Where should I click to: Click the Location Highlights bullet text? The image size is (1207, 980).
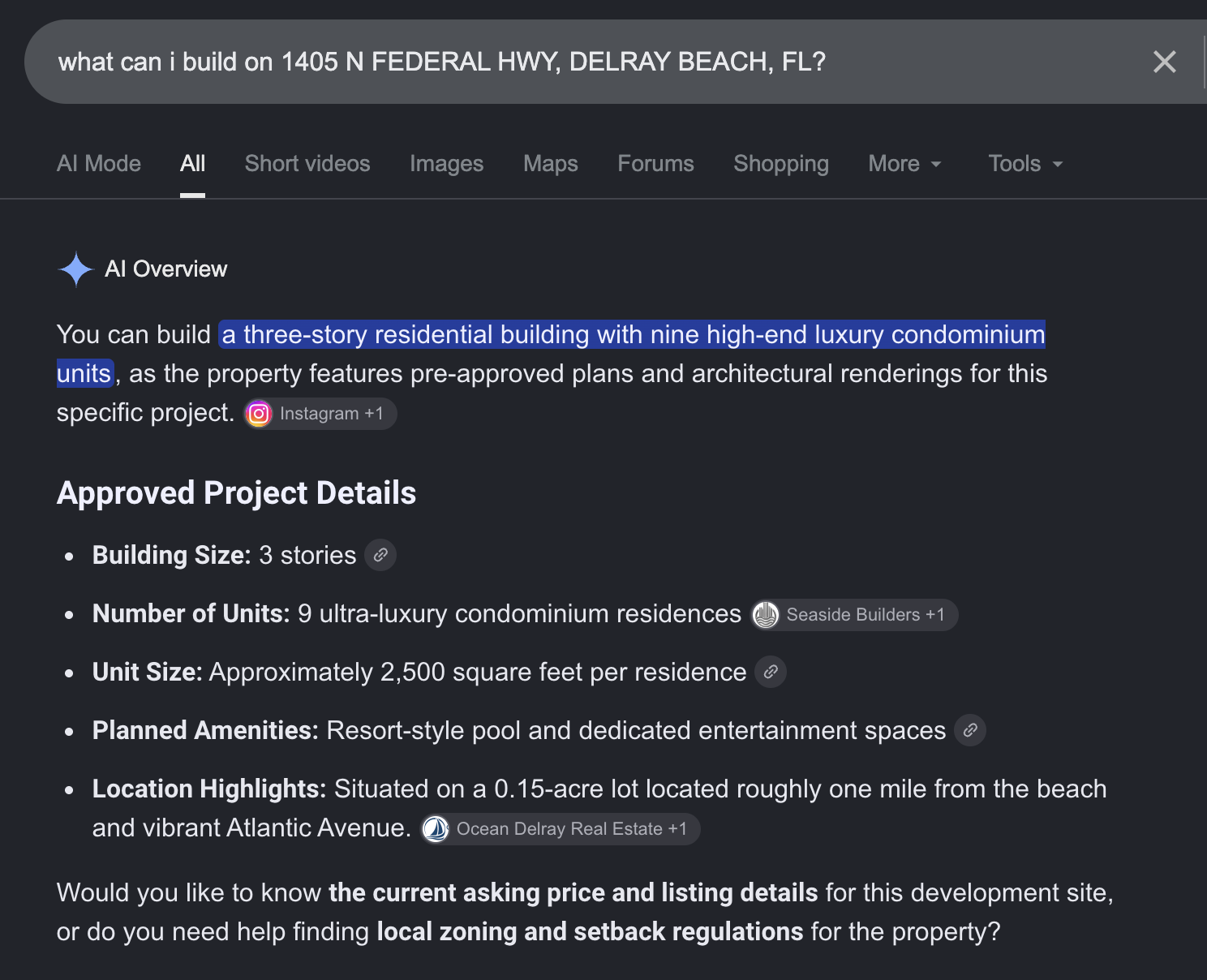[x=599, y=808]
